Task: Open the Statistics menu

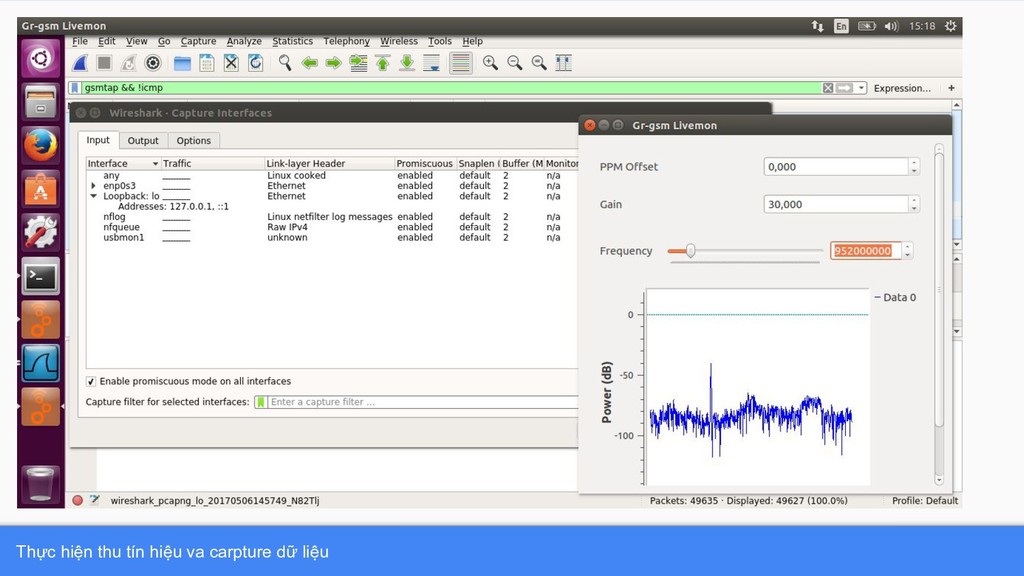Action: (292, 41)
